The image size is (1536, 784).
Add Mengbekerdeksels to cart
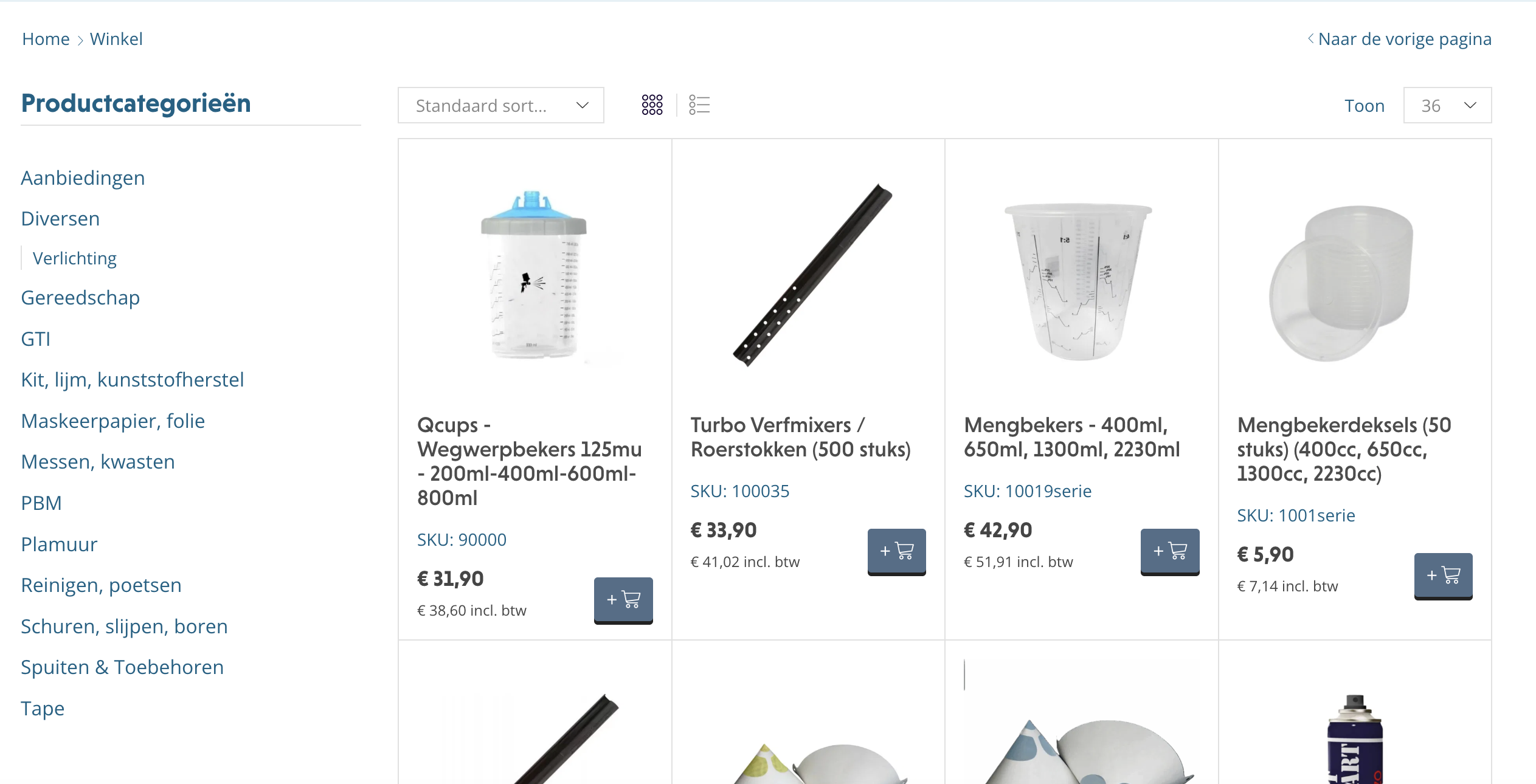(x=1443, y=576)
